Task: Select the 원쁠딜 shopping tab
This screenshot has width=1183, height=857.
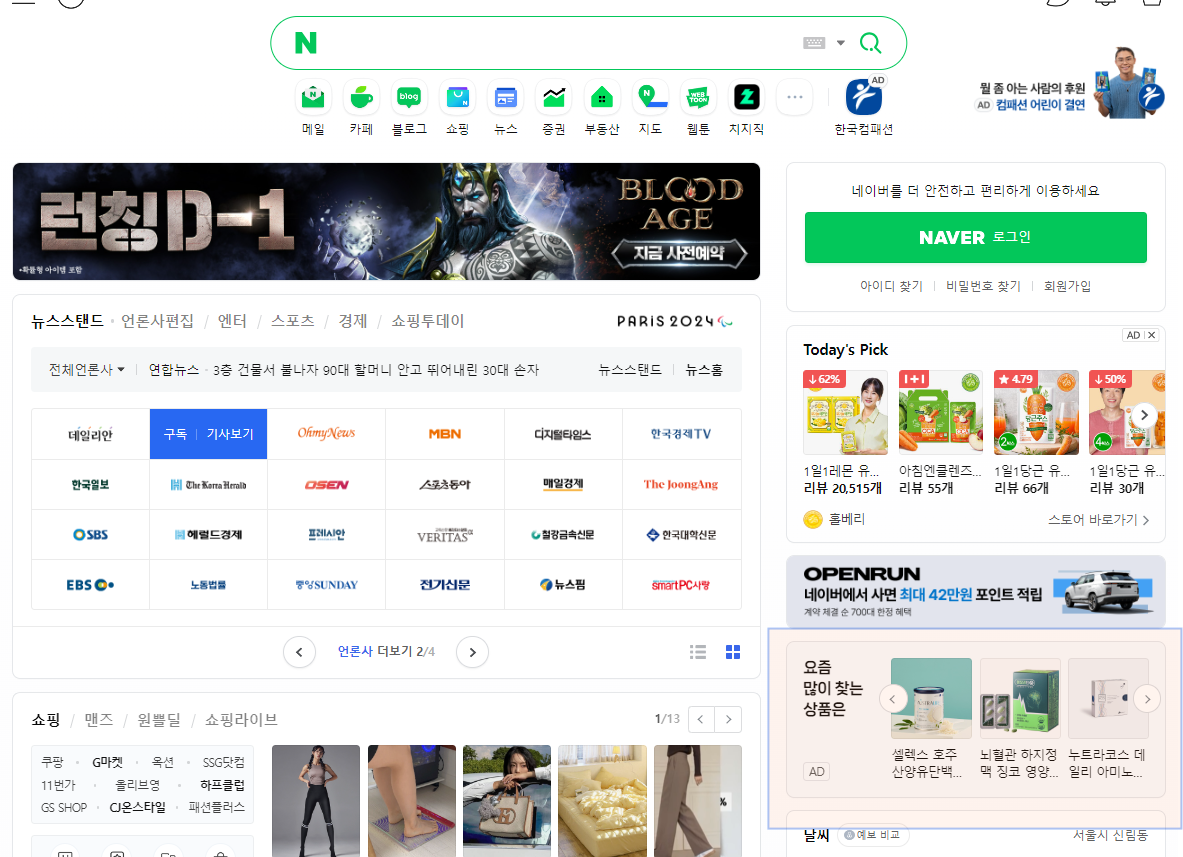Action: coord(159,720)
